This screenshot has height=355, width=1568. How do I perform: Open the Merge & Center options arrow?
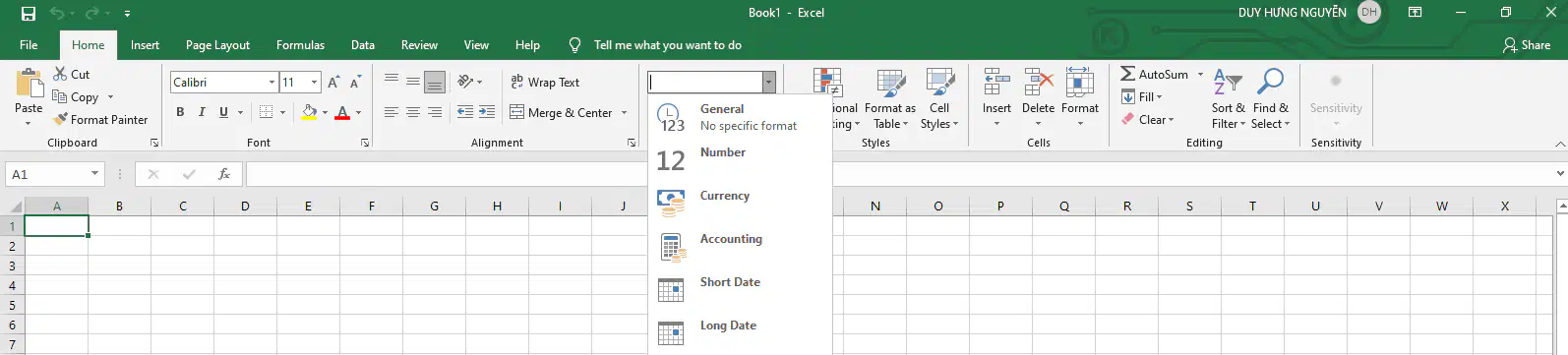[x=624, y=113]
